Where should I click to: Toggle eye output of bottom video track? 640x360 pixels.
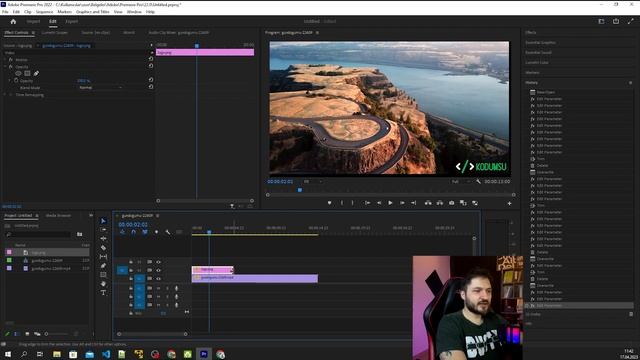point(158,278)
